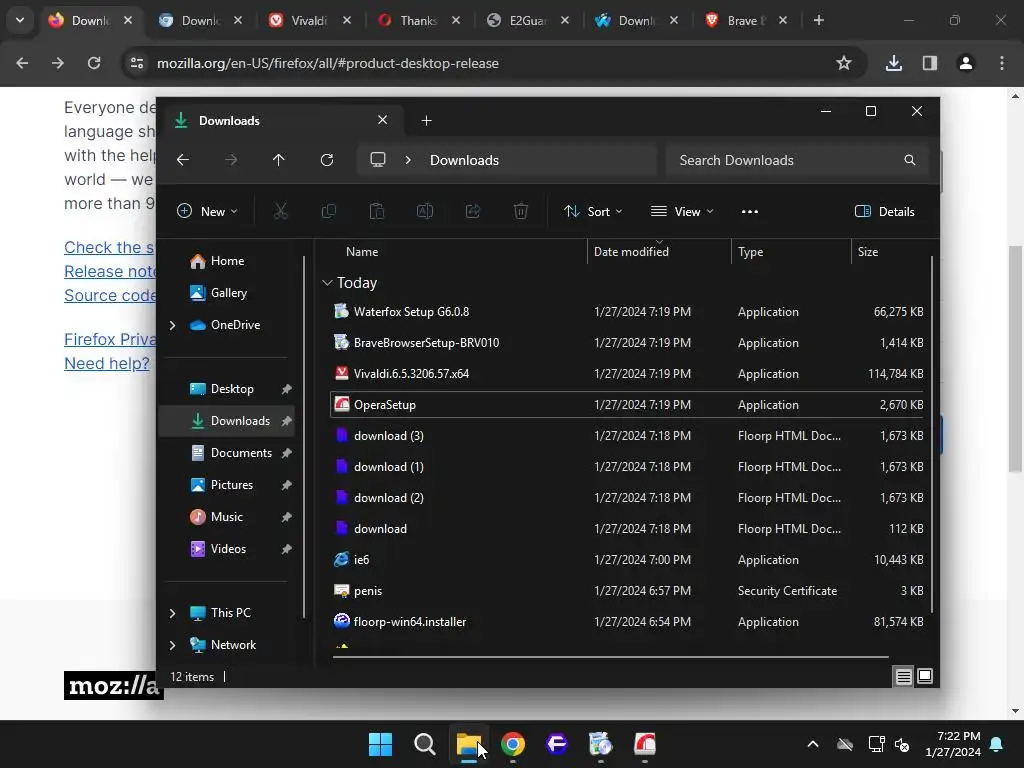Select the Vivaldi.6.5.3206.57.x64 file
Screen dimensions: 1024x768
(628, 374)
